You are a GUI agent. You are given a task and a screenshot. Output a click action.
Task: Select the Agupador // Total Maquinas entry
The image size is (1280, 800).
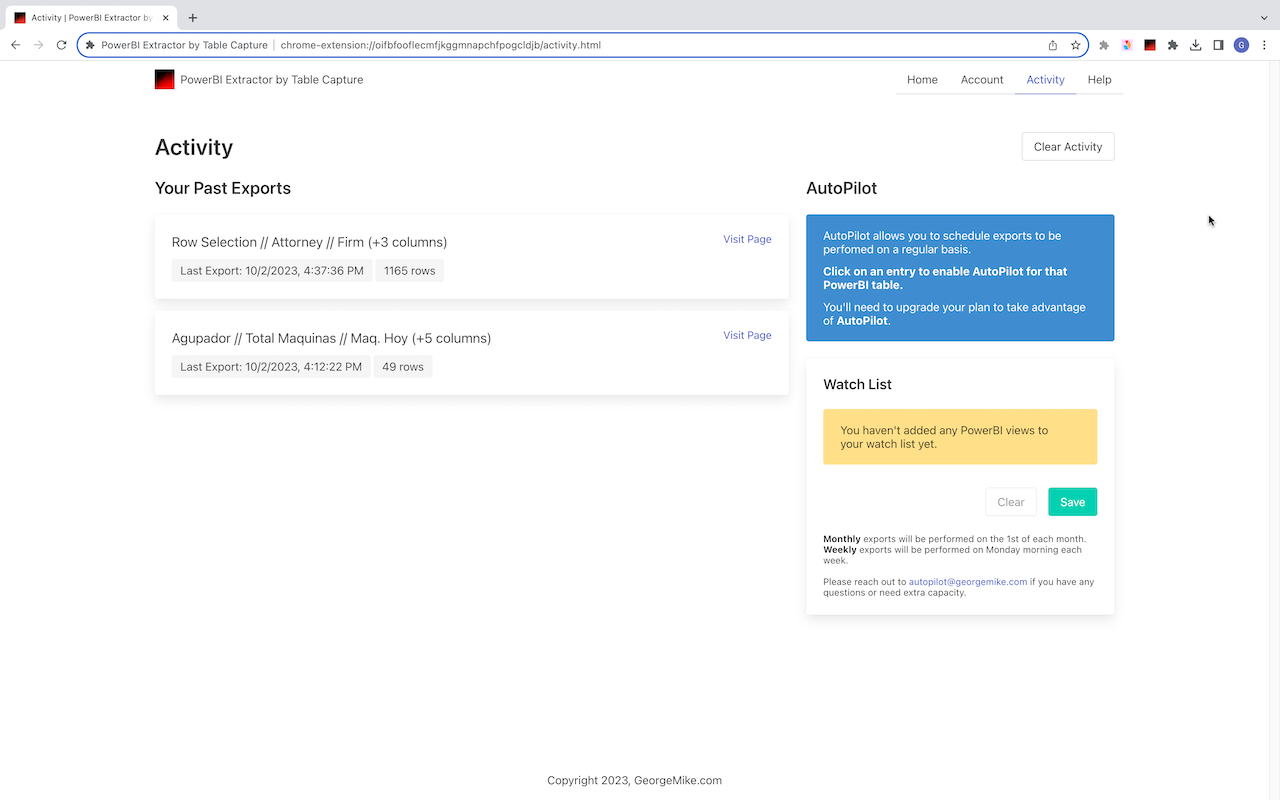point(472,353)
